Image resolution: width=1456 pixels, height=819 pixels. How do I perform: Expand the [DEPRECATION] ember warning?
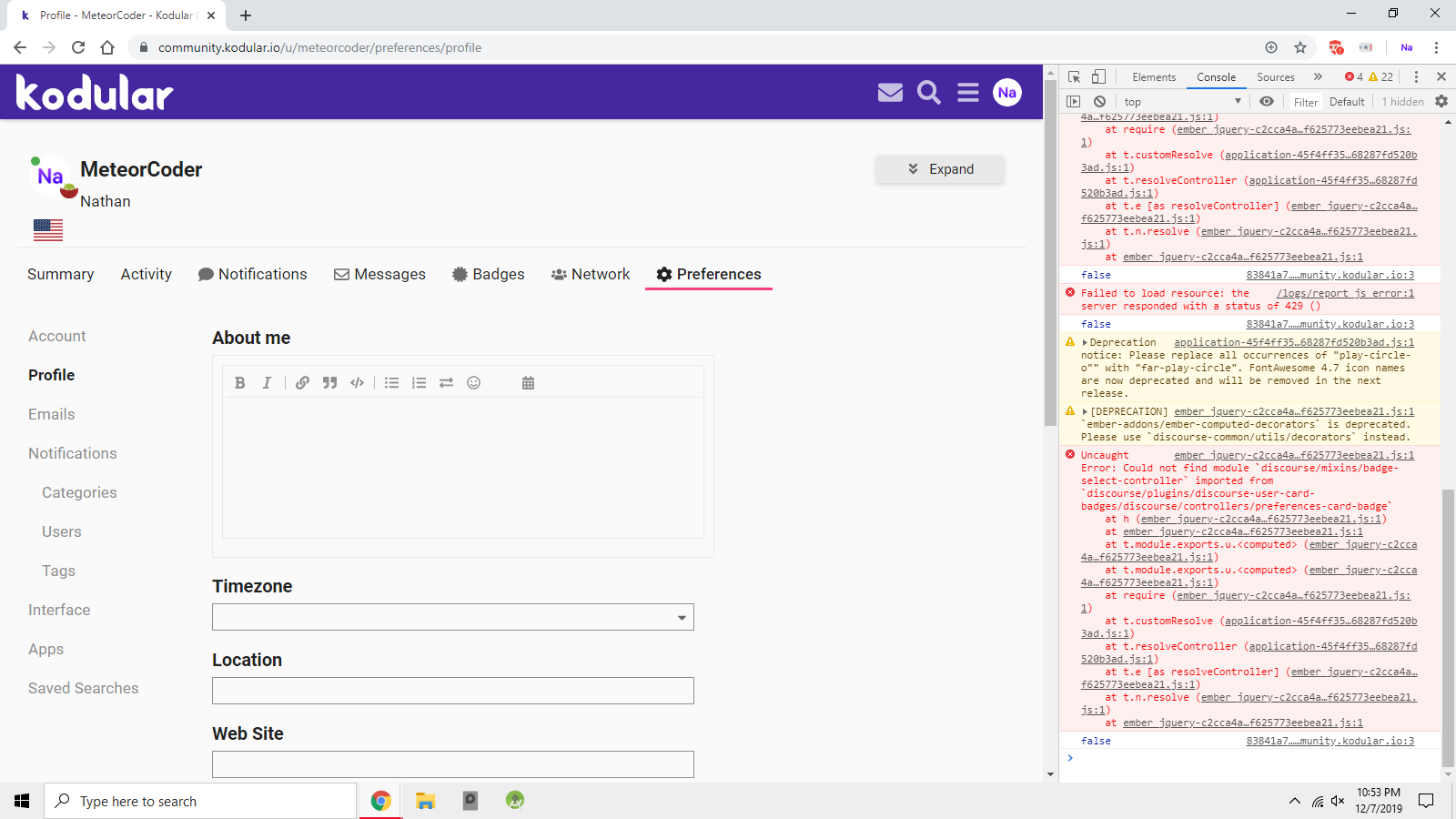point(1085,412)
